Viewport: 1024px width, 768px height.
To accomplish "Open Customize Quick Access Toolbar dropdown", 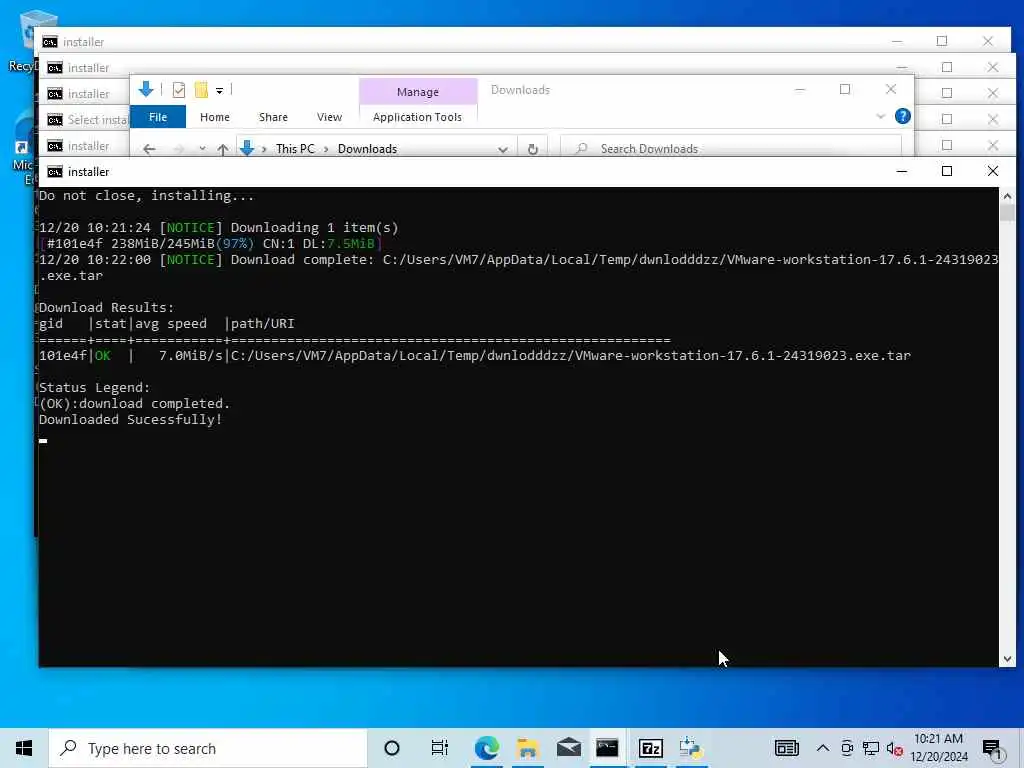I will click(219, 91).
